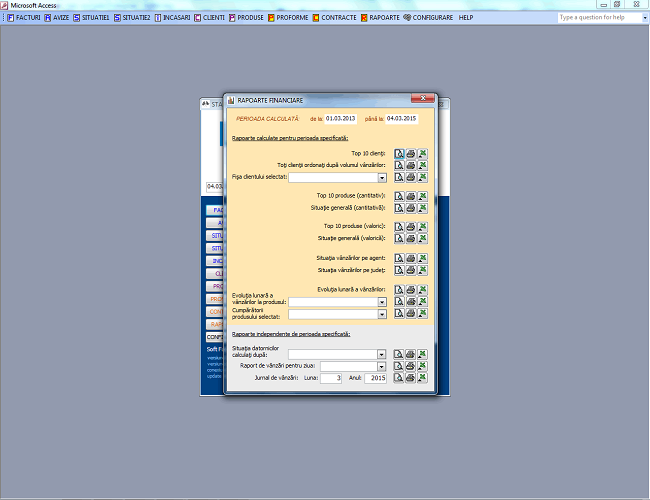Print Raport de vânzări pentru ziua
Viewport: 650px width, 500px height.
pyautogui.click(x=410, y=366)
